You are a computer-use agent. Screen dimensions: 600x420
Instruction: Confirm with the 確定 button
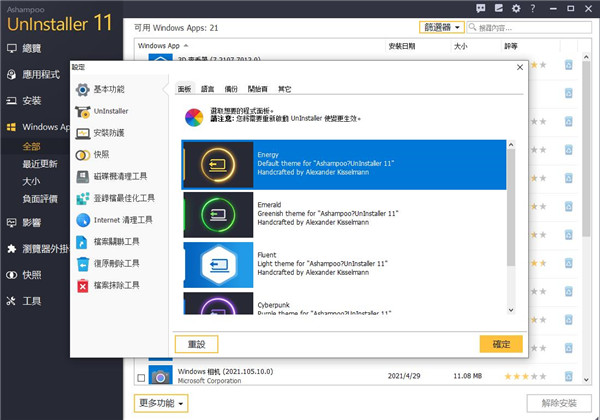pyautogui.click(x=501, y=344)
